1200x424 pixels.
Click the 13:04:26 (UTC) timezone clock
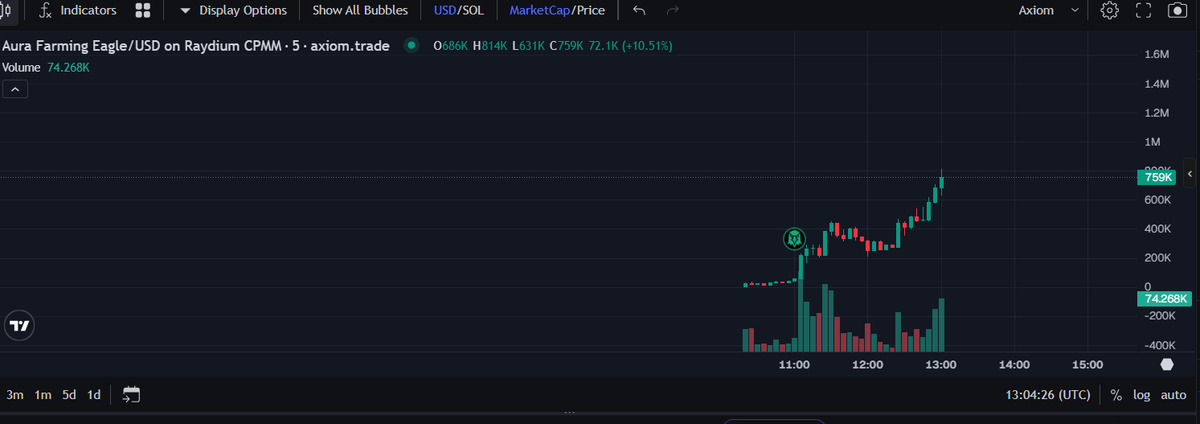point(1047,395)
